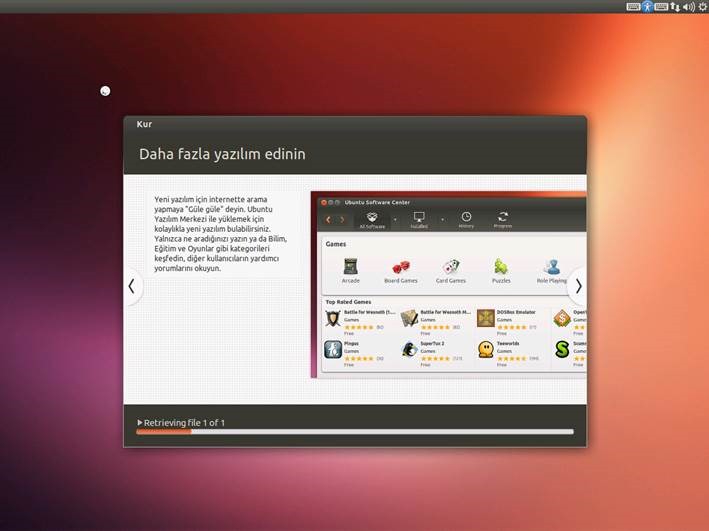Open the dropdown arrow beside All Software

tap(394, 219)
